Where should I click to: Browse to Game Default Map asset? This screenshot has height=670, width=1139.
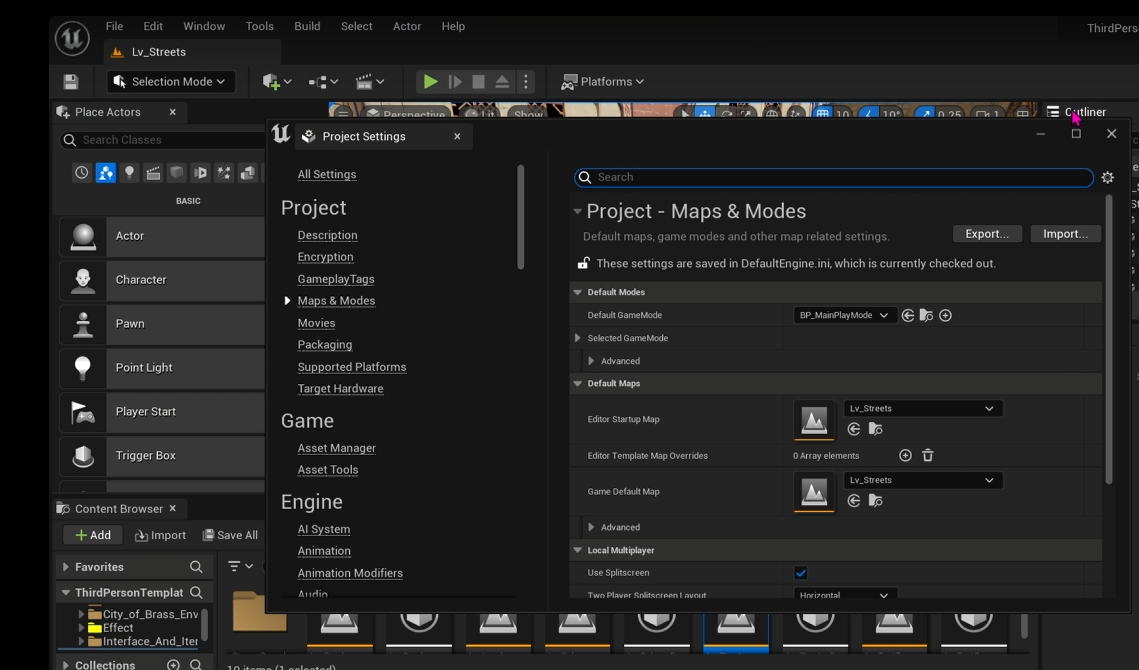coord(875,501)
